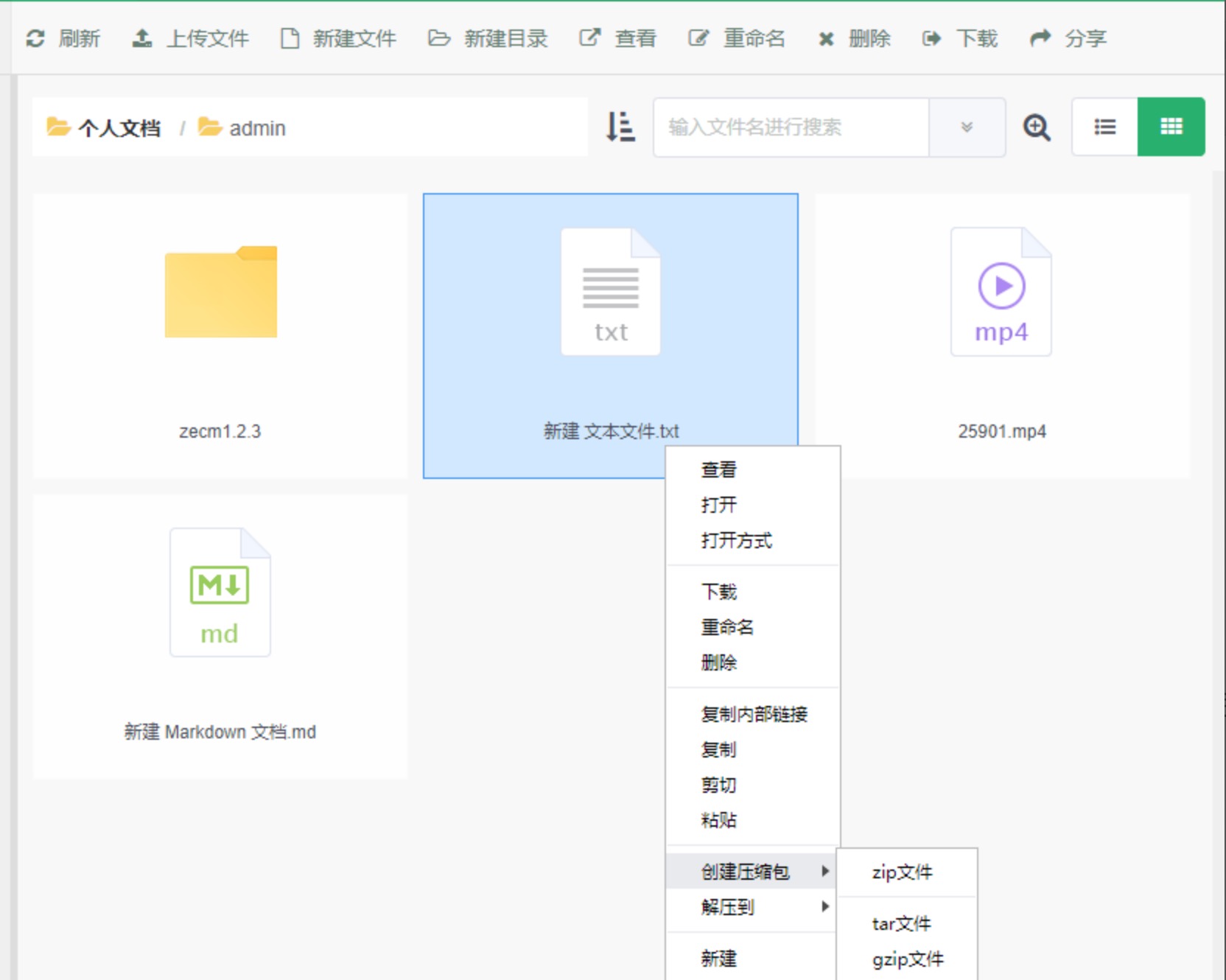Click the sort order icon
The image size is (1226, 980).
pos(620,127)
